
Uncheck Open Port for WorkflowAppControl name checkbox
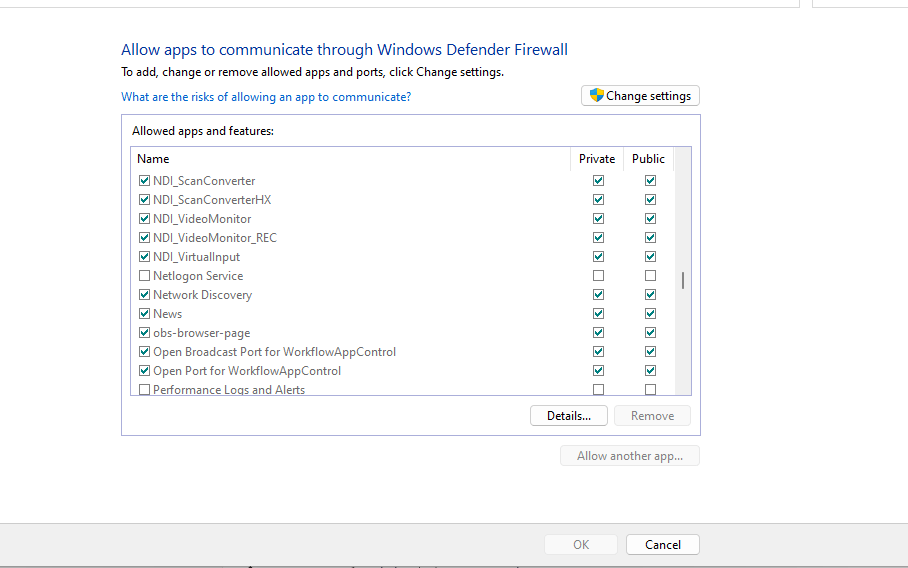tap(144, 371)
